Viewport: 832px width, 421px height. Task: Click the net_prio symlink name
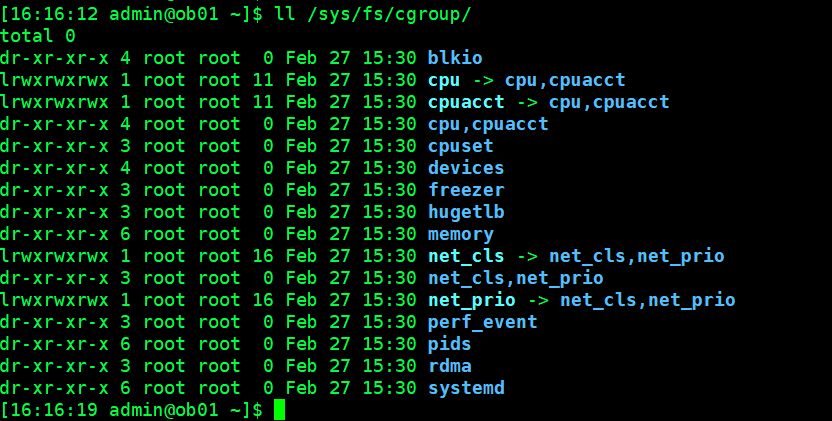pos(472,300)
